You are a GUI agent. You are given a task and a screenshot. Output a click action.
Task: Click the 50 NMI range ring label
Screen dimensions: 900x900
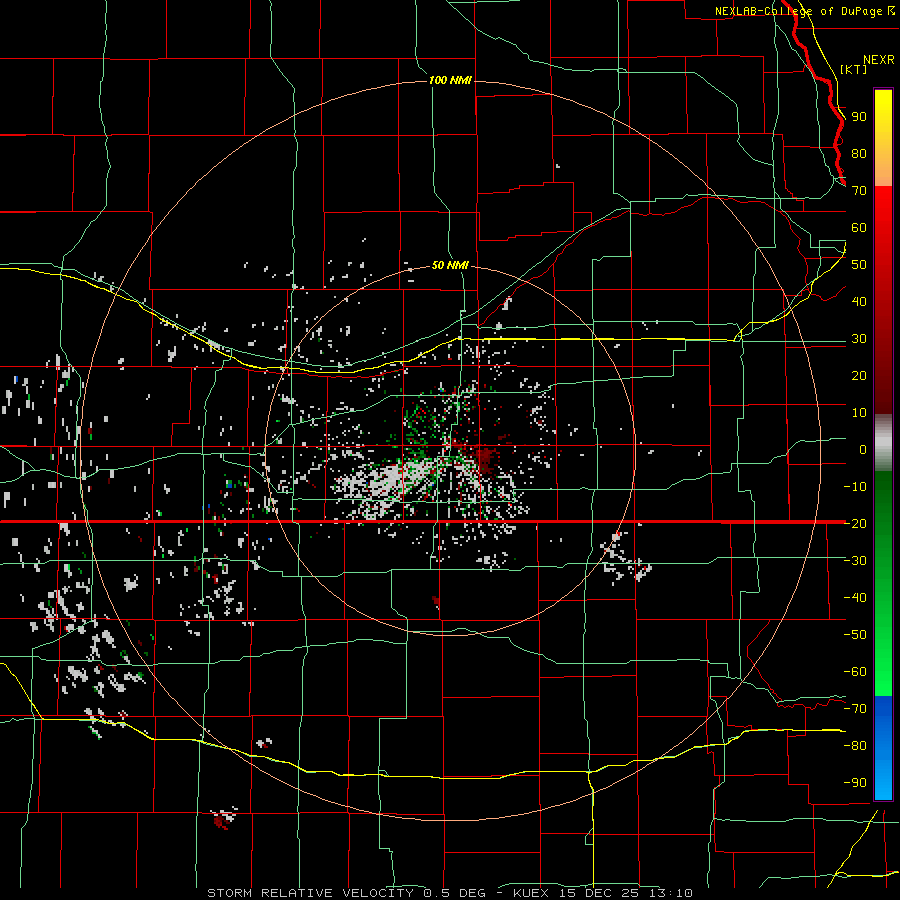coord(450,265)
